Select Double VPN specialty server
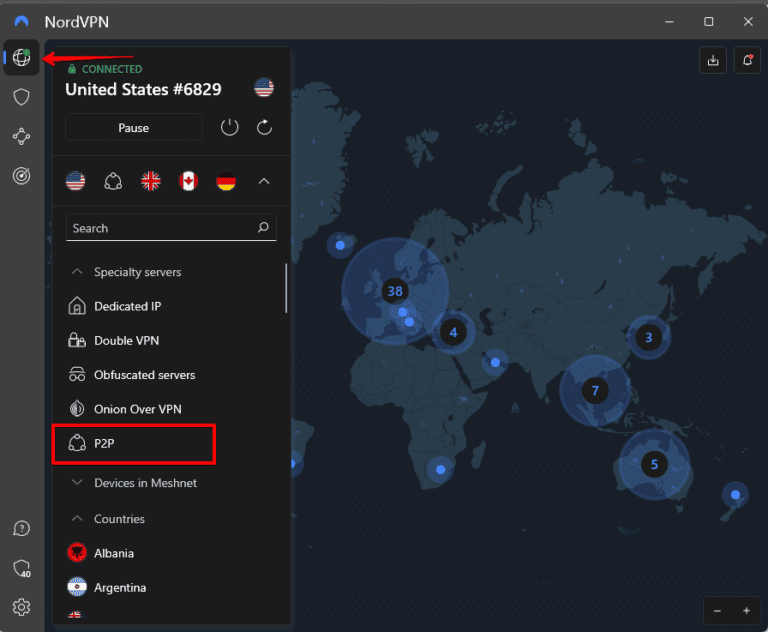 [x=127, y=340]
